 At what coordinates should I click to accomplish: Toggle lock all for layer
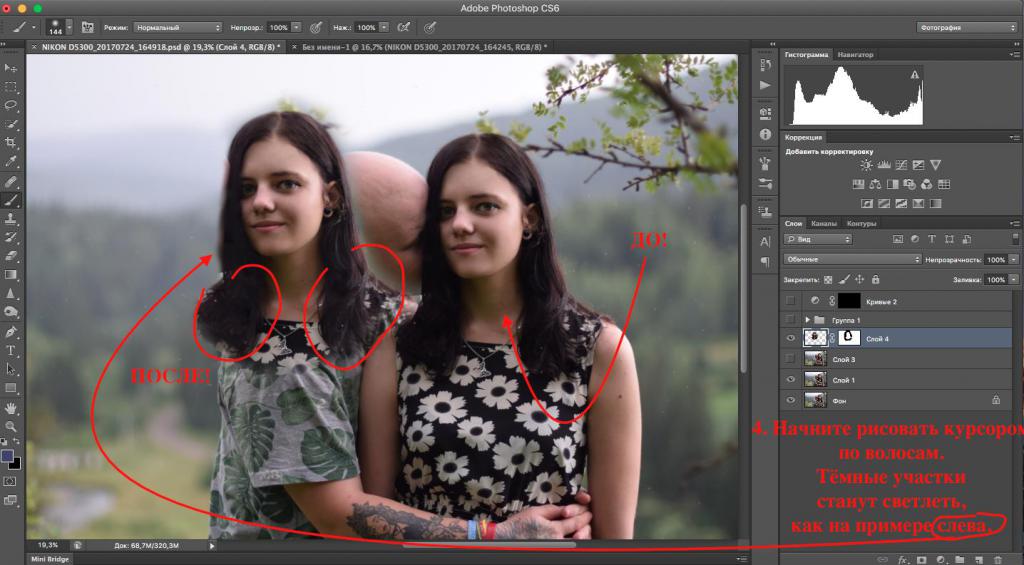[x=876, y=280]
